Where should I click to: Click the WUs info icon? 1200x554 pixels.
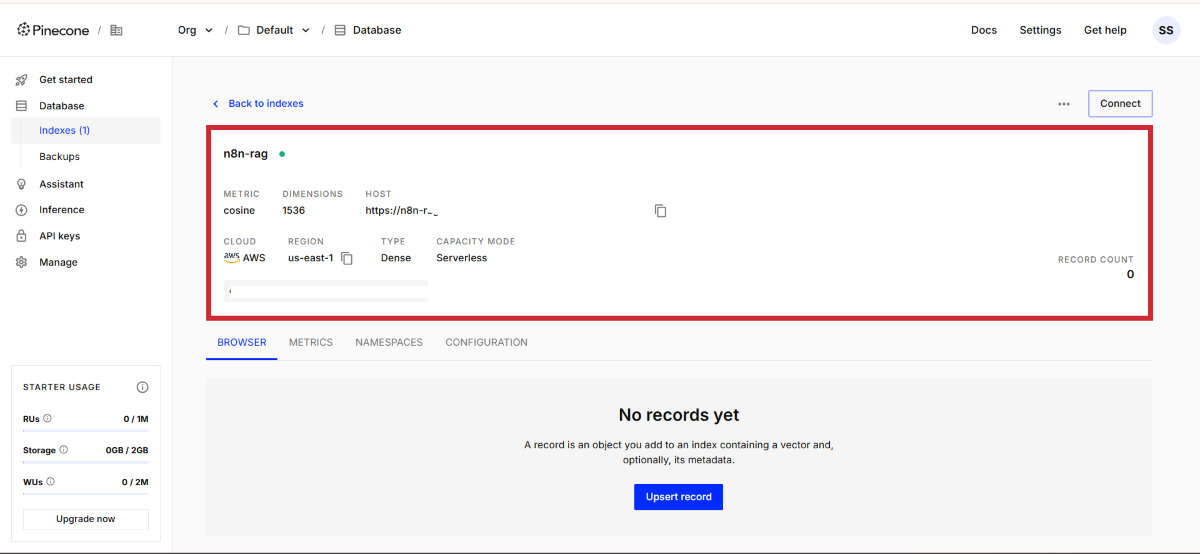(x=51, y=482)
